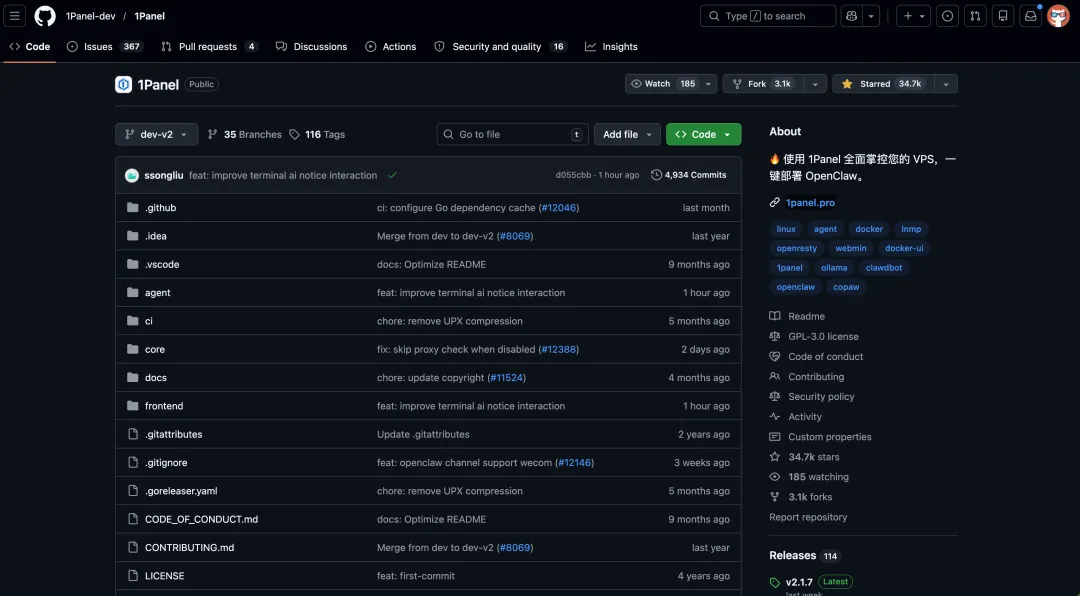The image size is (1080, 596).
Task: Open the Releases 114 heading
Action: (804, 555)
